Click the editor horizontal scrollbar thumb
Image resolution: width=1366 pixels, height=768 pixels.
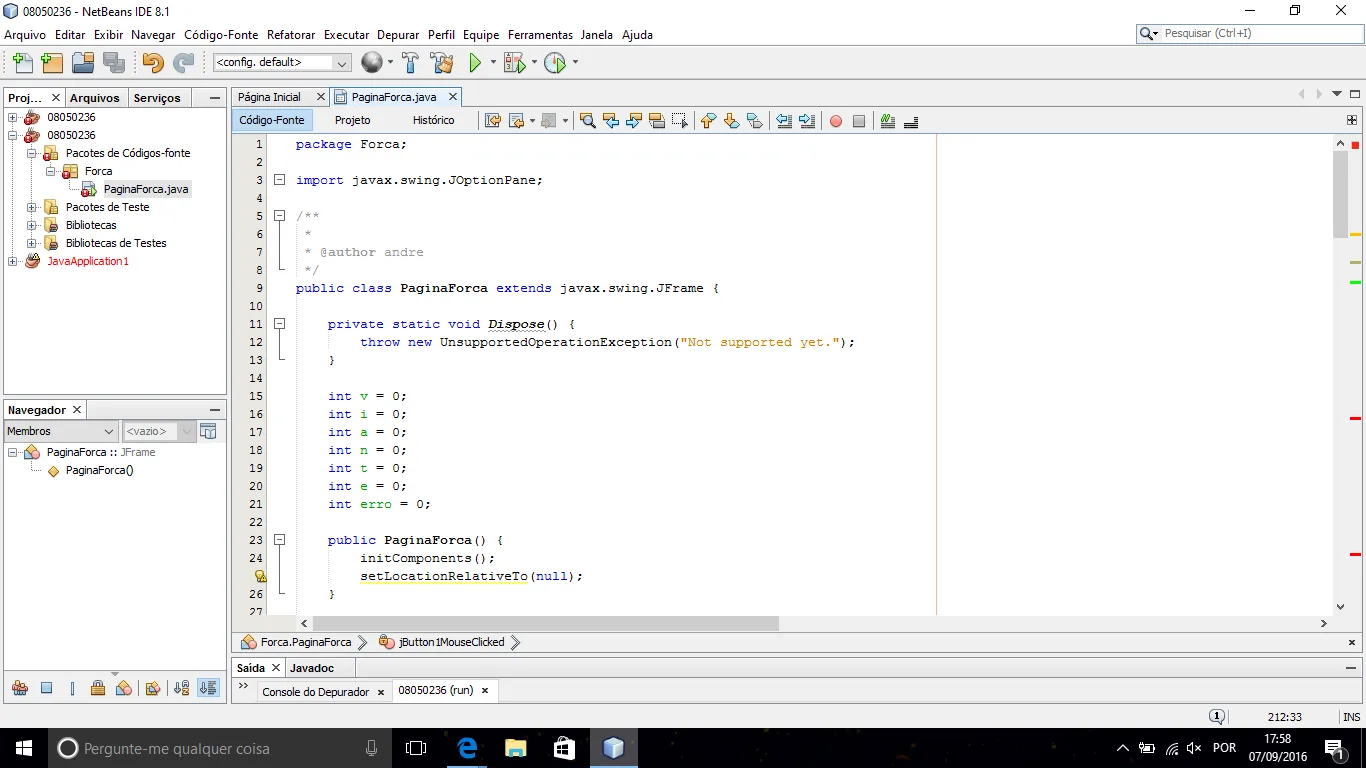pos(545,623)
